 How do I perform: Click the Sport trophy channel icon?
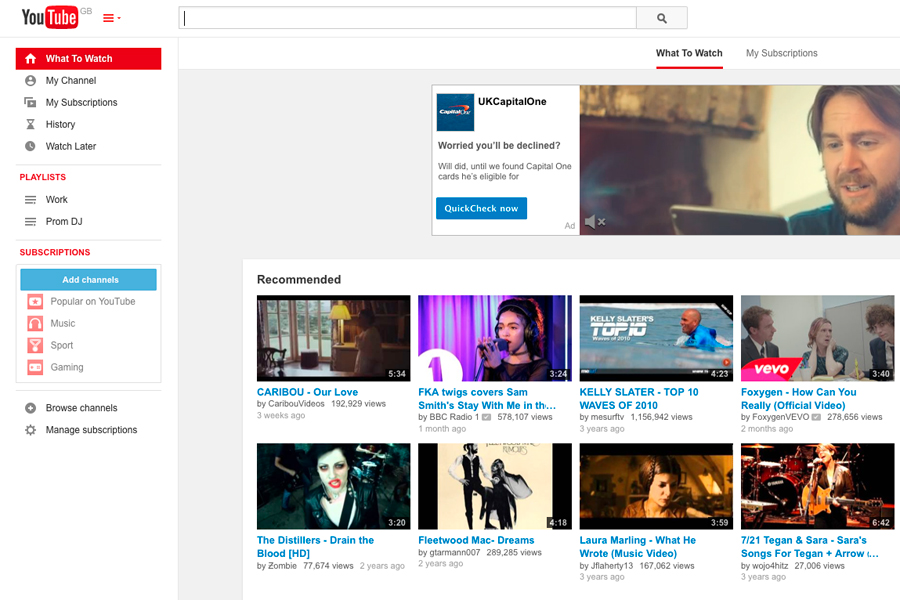[x=35, y=345]
